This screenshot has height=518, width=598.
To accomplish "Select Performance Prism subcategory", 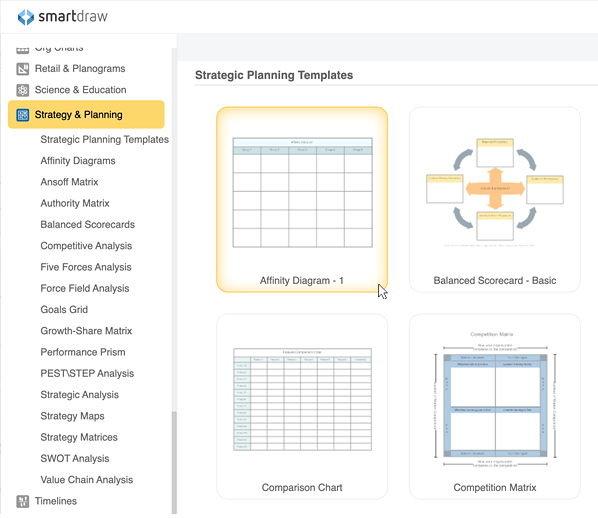I will point(83,352).
